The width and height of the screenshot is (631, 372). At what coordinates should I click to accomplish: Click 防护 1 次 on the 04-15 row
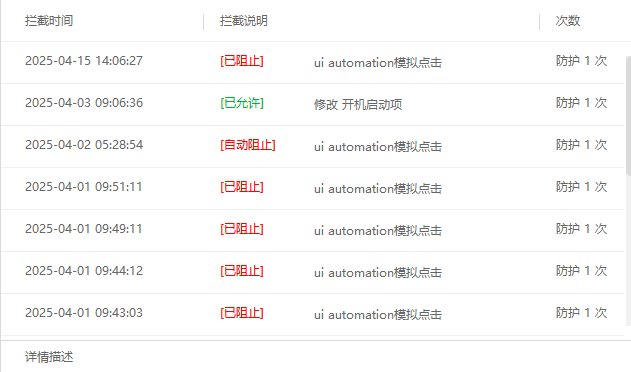click(582, 61)
